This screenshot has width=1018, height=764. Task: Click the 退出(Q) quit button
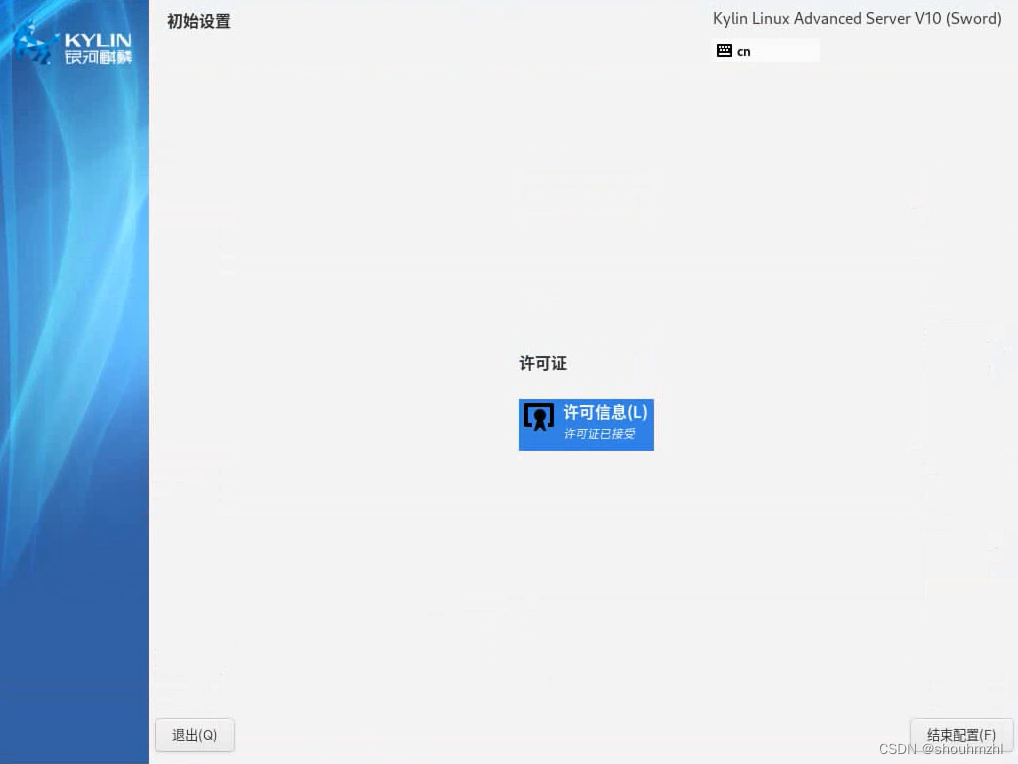coord(195,735)
